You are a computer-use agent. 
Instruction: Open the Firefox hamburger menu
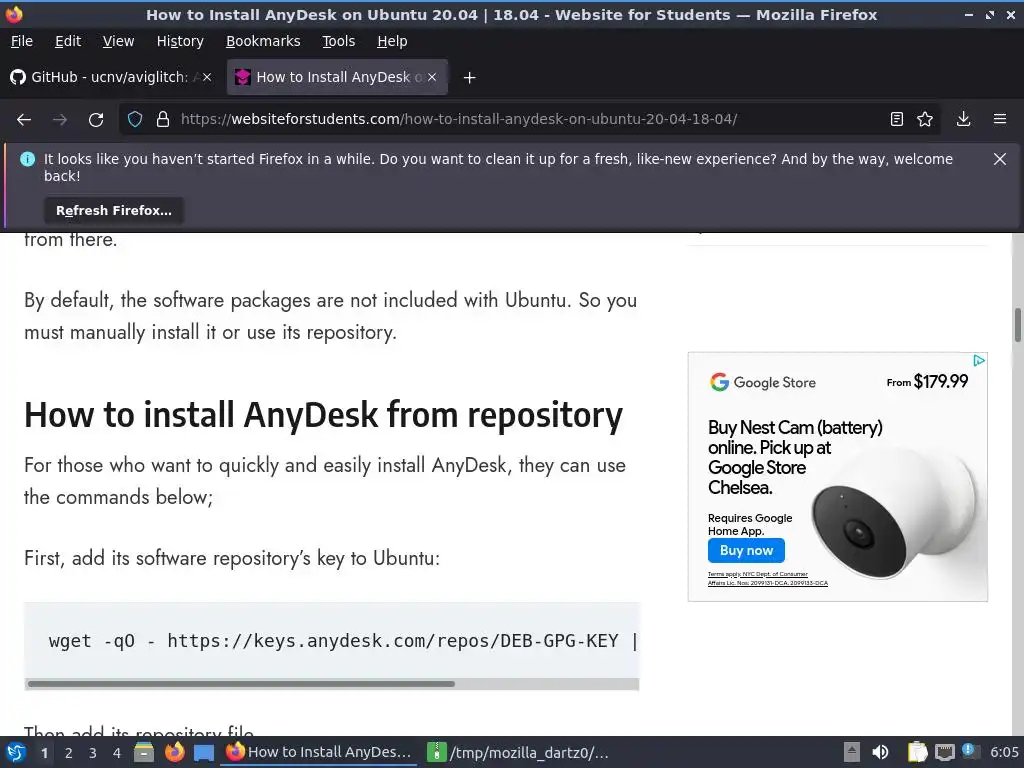(1000, 119)
